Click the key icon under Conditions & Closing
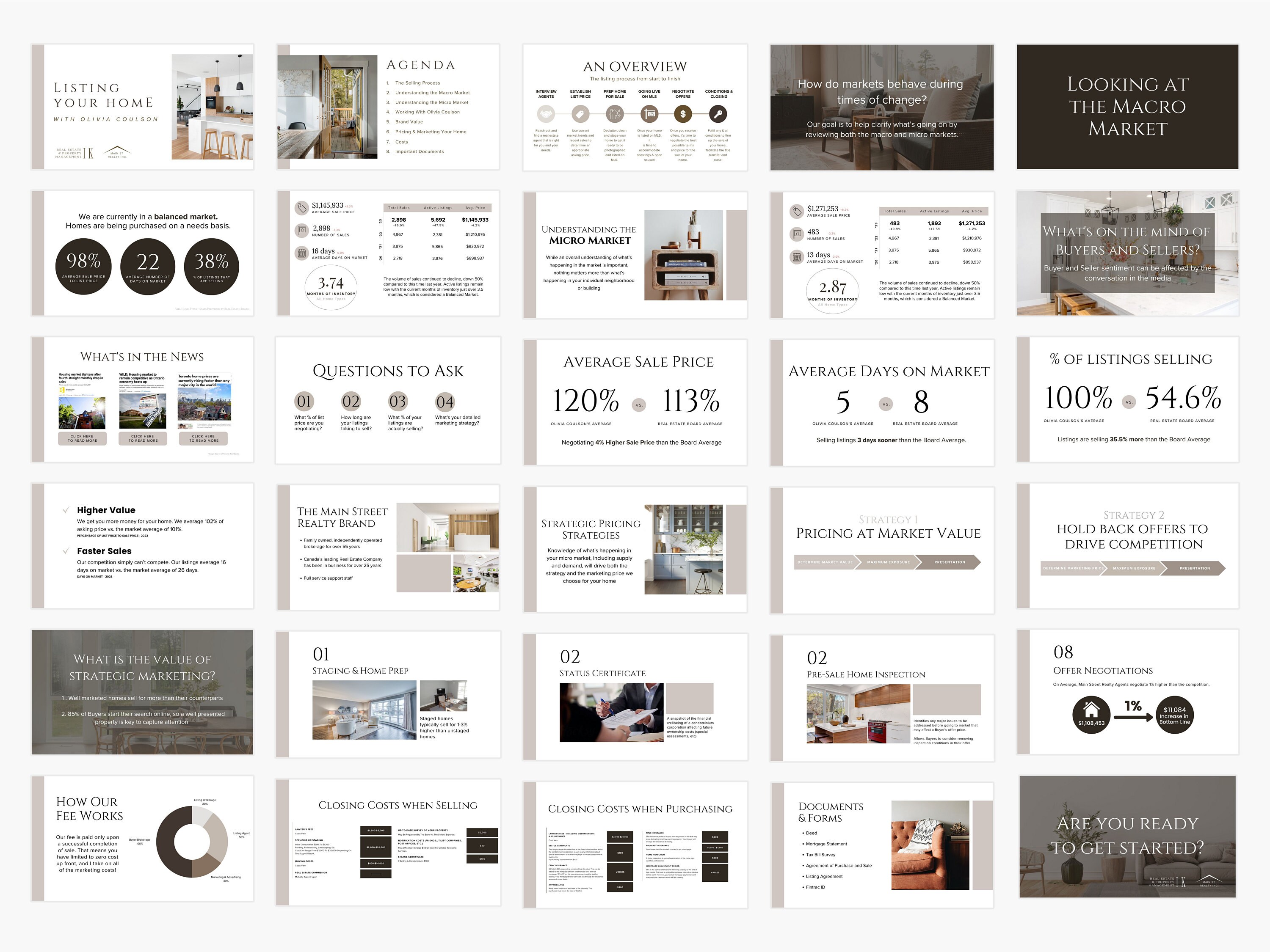The image size is (1270, 952). [718, 114]
